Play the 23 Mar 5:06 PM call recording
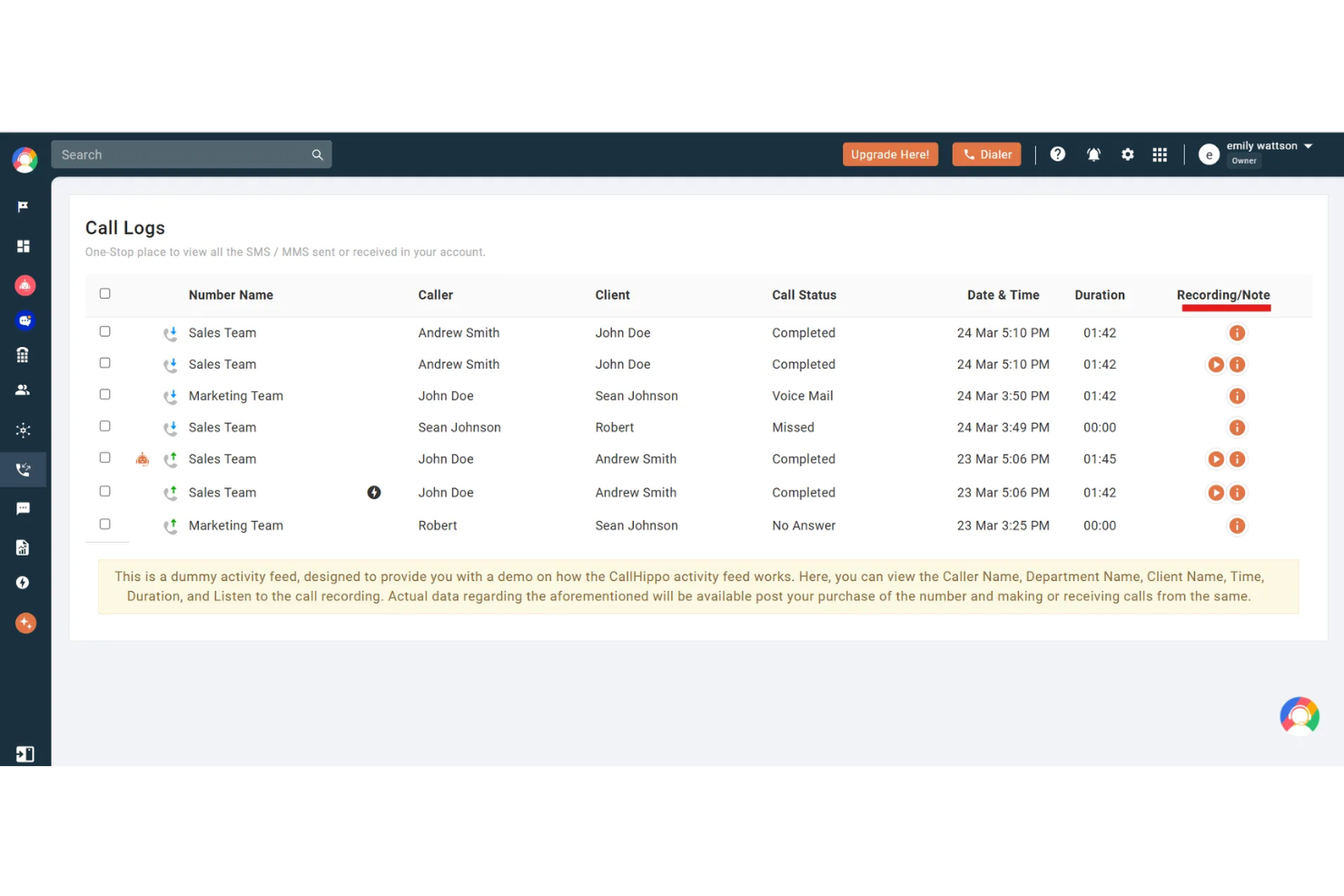The image size is (1344, 896). (1216, 458)
